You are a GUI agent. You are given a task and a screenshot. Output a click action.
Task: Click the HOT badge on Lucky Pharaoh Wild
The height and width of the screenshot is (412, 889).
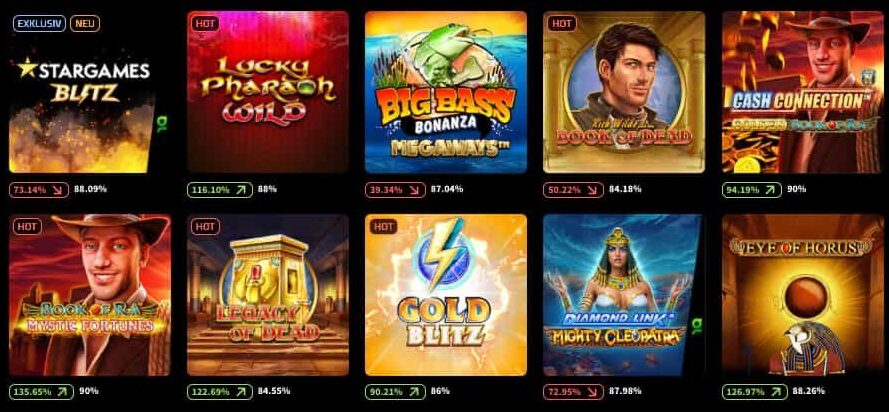point(205,24)
